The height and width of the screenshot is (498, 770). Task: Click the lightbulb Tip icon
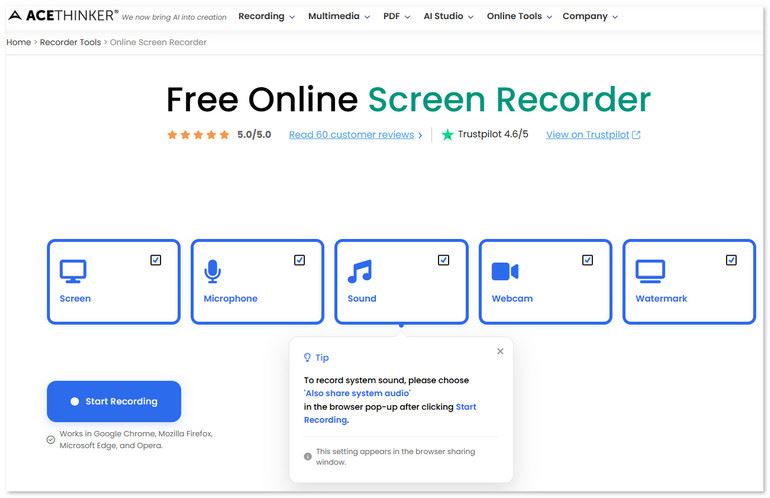click(x=307, y=358)
